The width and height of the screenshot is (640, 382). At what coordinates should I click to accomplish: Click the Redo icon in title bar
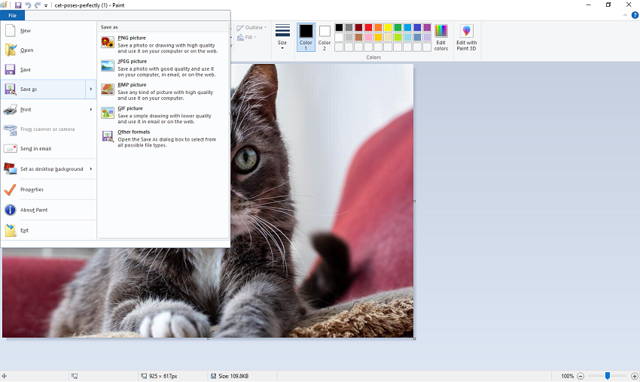[x=38, y=5]
